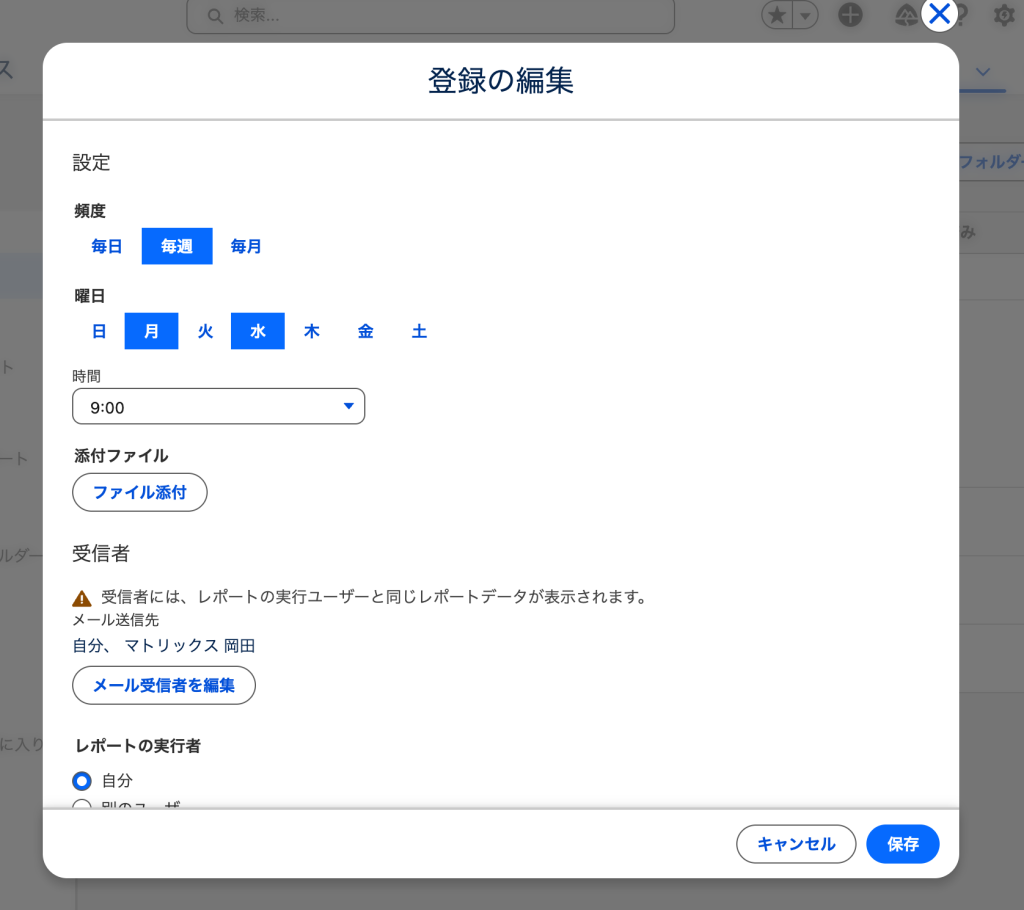1024x910 pixels.
Task: Click the ファイル添付 button
Action: (140, 492)
